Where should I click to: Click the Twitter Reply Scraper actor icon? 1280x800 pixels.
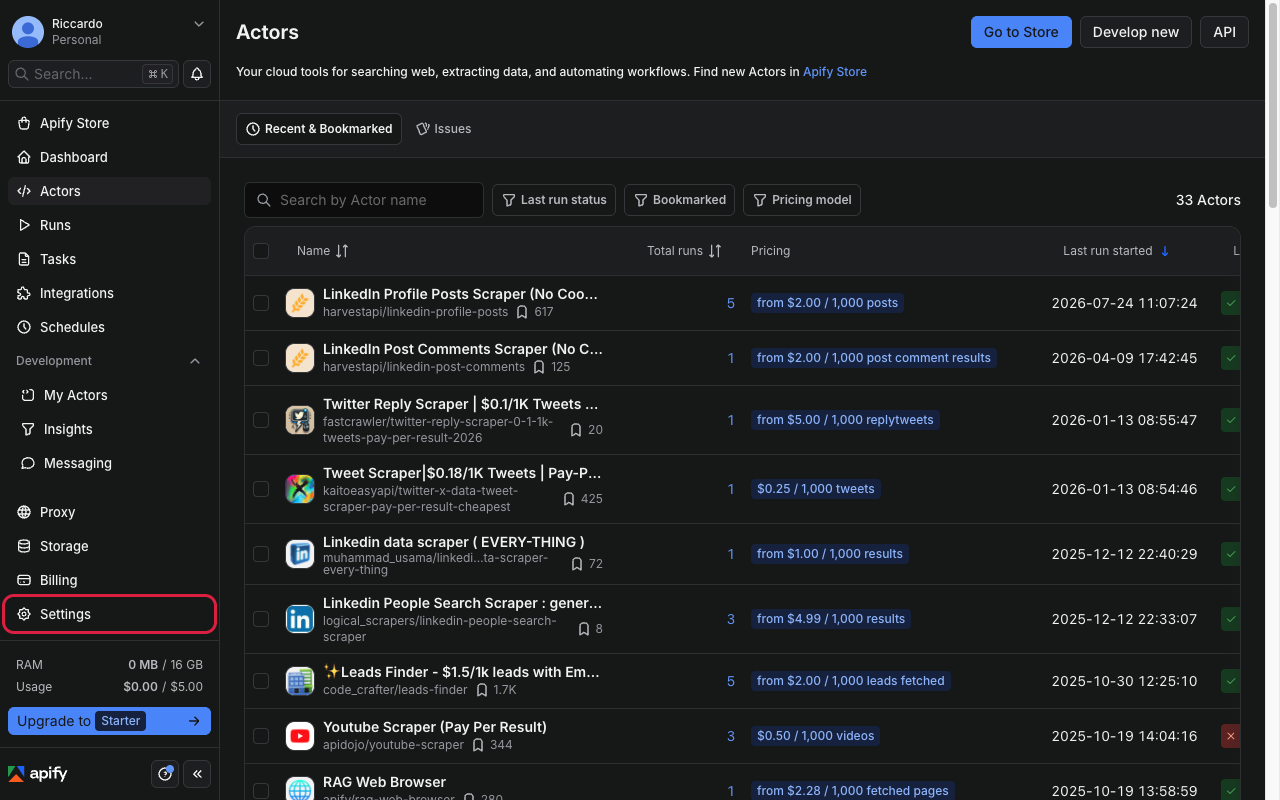(300, 420)
